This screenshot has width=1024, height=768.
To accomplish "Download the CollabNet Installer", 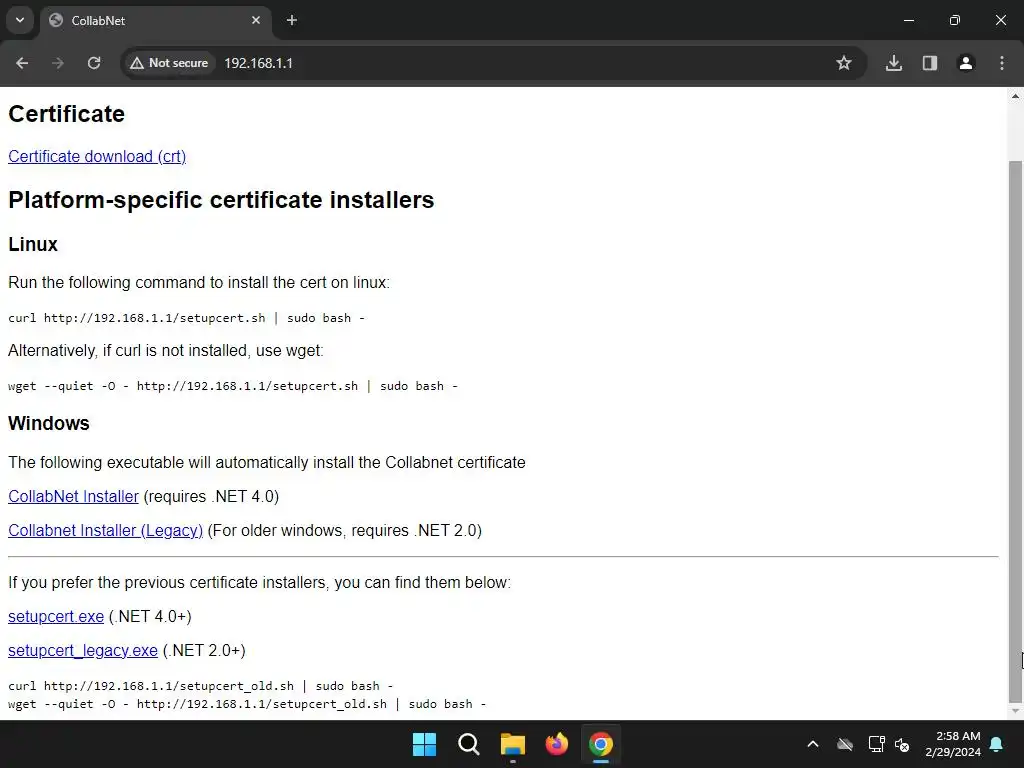I will click(x=73, y=496).
